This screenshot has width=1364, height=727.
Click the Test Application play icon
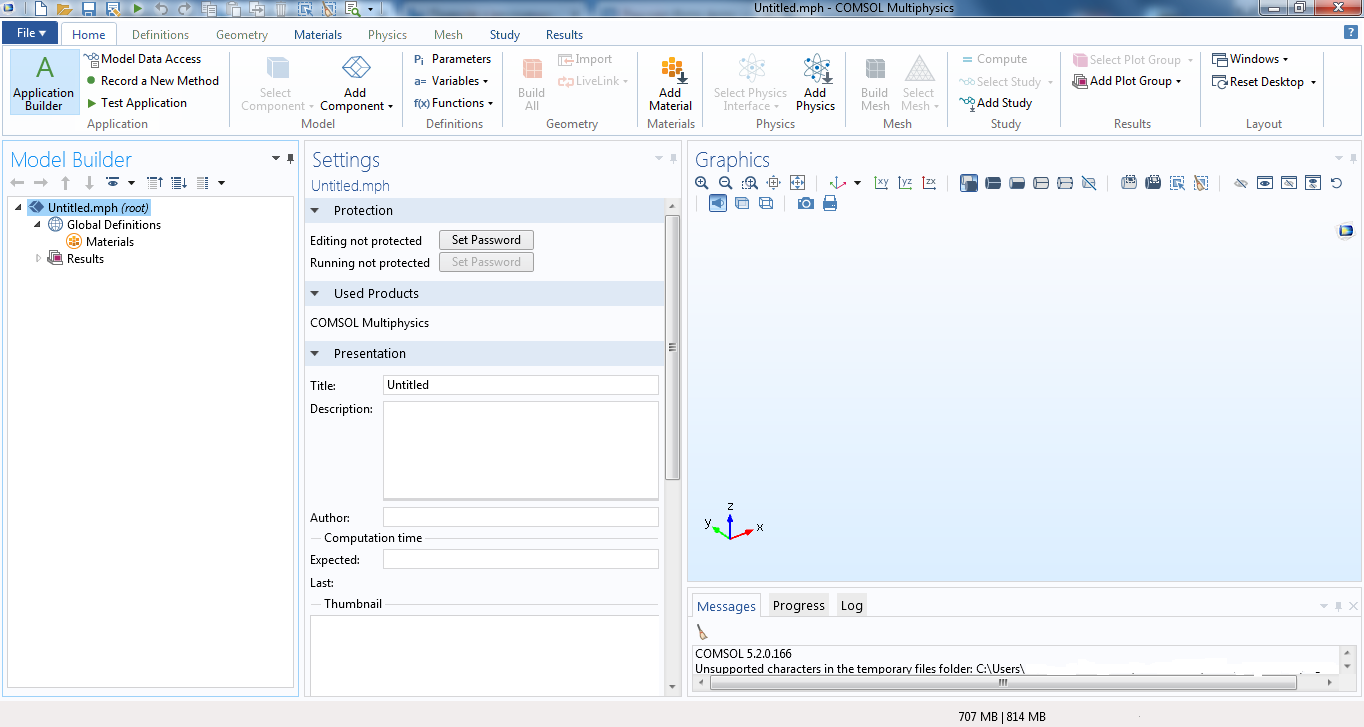(x=92, y=103)
